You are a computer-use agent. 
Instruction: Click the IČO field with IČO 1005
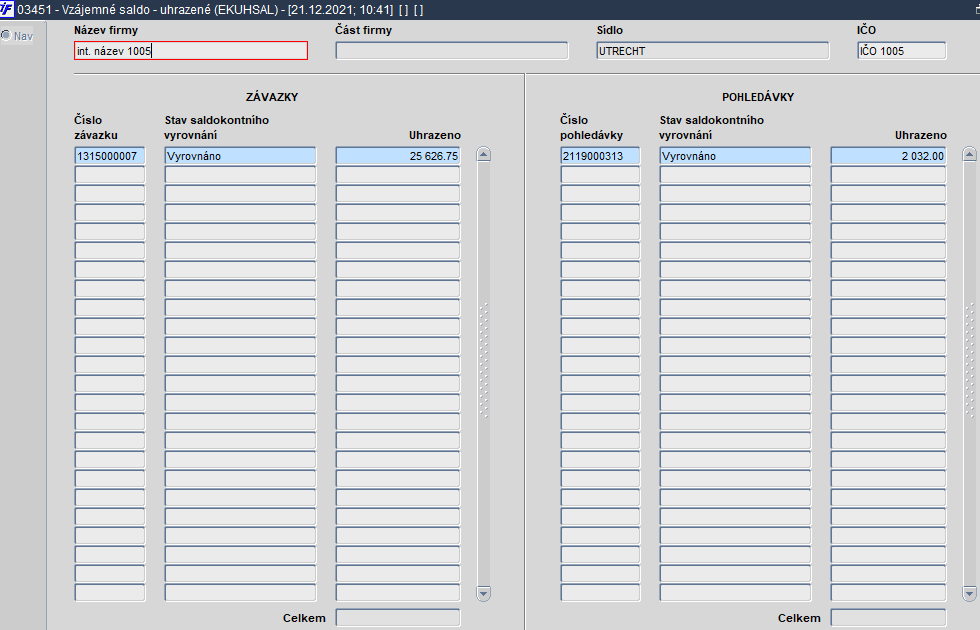901,51
